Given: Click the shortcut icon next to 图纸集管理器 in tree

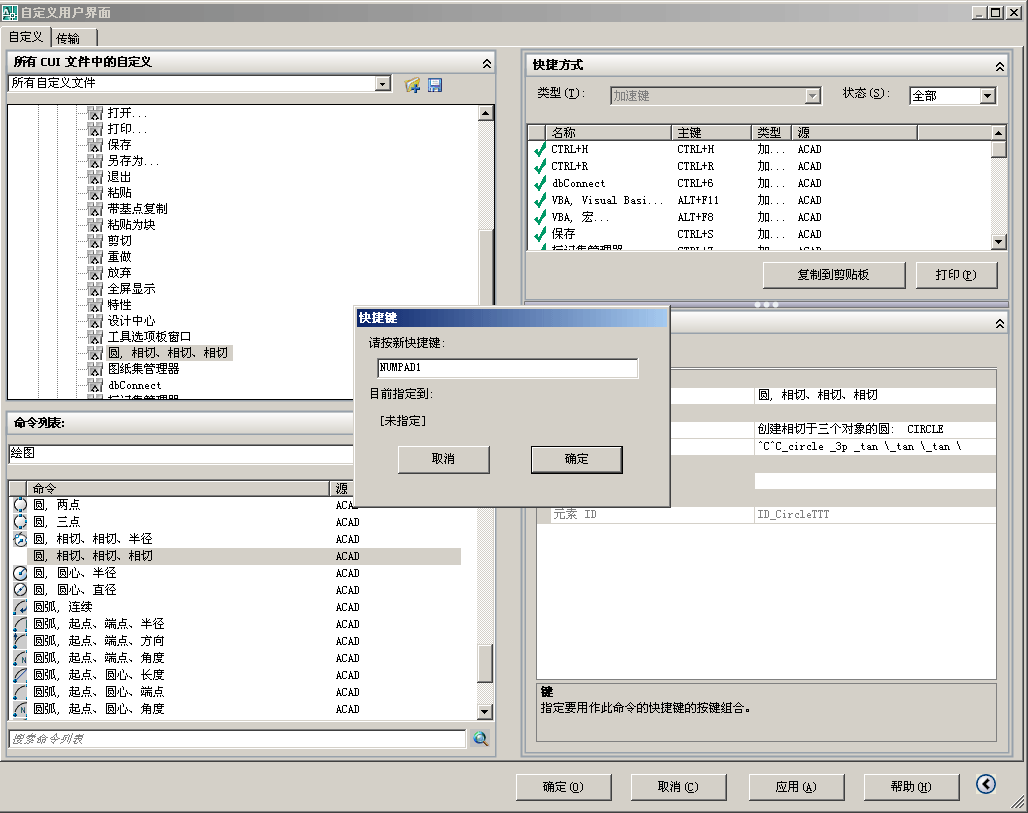Looking at the screenshot, I should coord(96,369).
